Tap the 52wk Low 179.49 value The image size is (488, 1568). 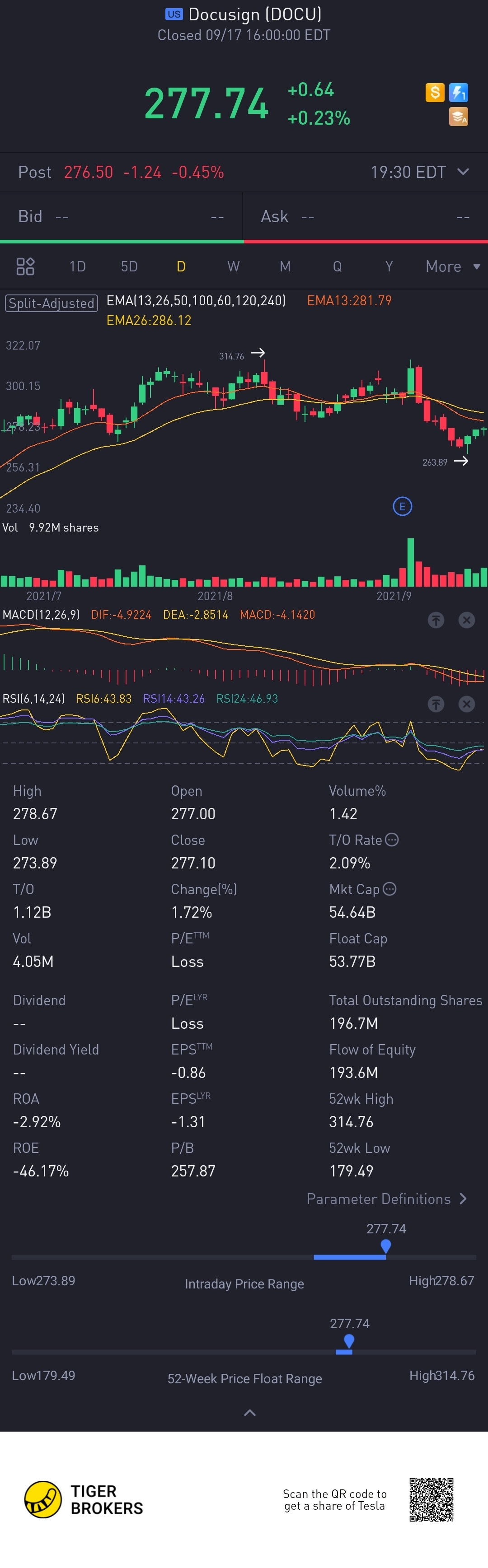tap(351, 1171)
